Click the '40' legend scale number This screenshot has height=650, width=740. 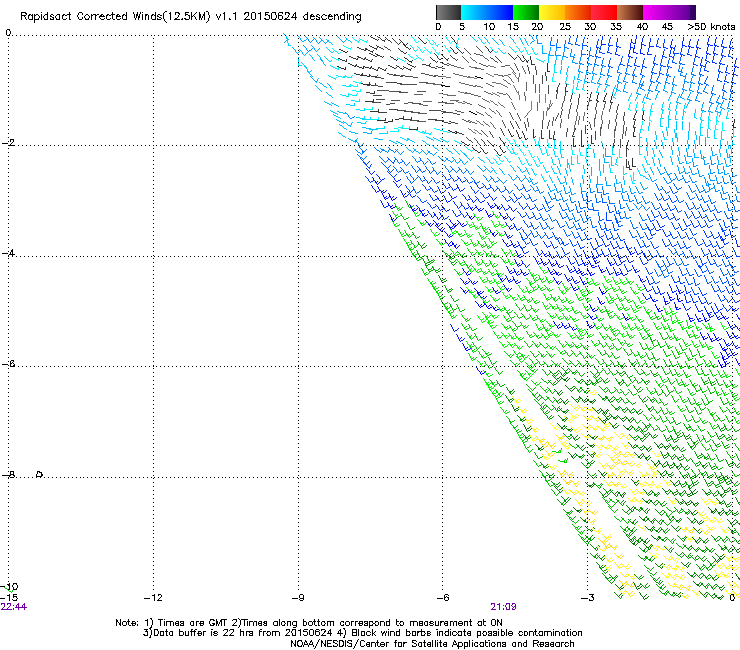[x=642, y=27]
